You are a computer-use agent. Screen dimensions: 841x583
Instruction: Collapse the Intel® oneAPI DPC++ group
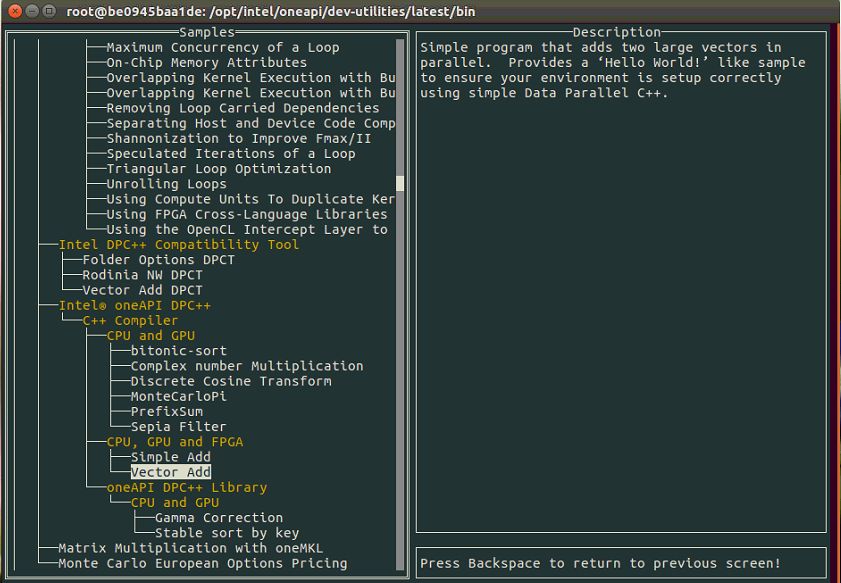(135, 306)
